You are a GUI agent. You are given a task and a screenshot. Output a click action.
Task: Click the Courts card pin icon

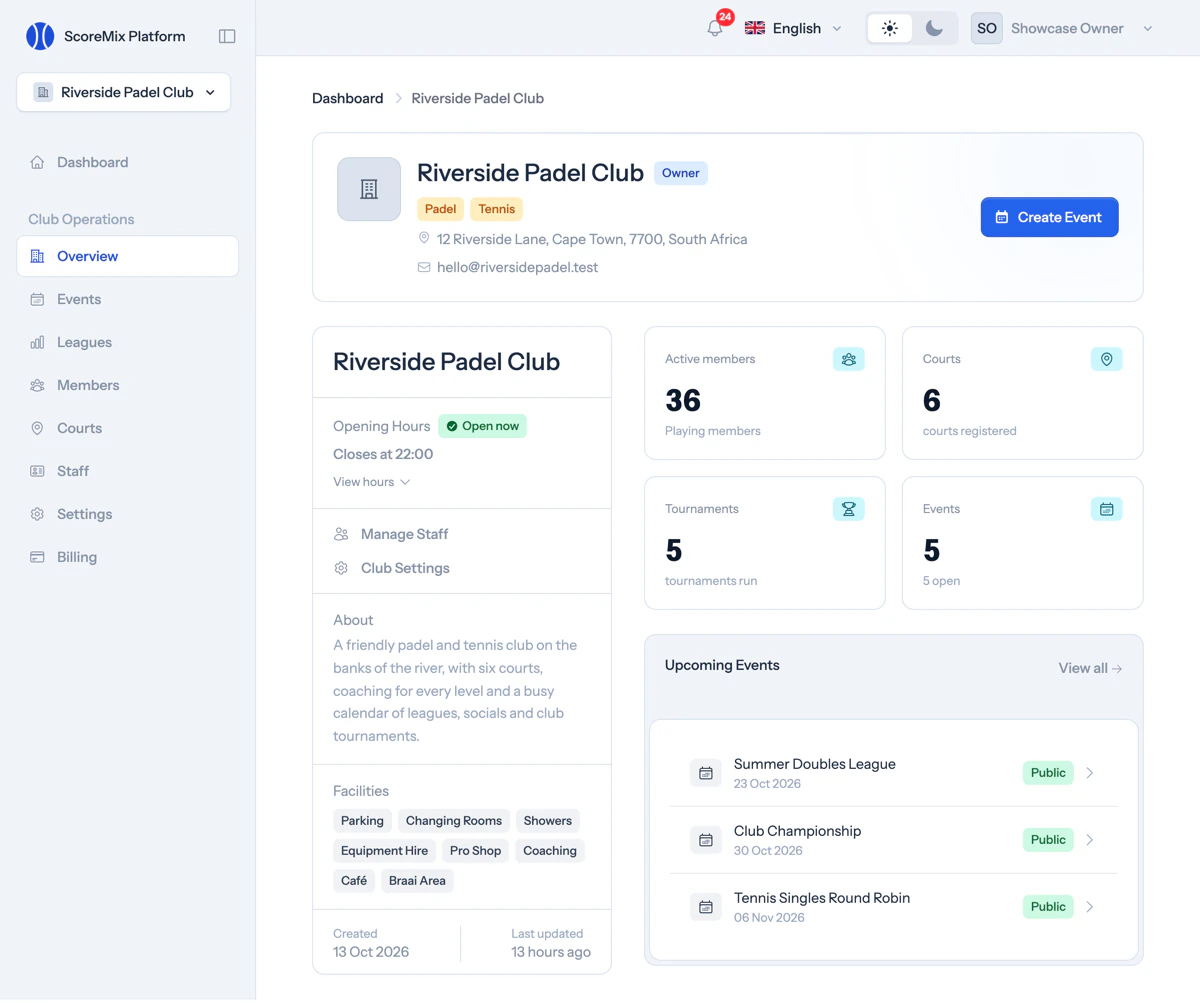click(1107, 359)
